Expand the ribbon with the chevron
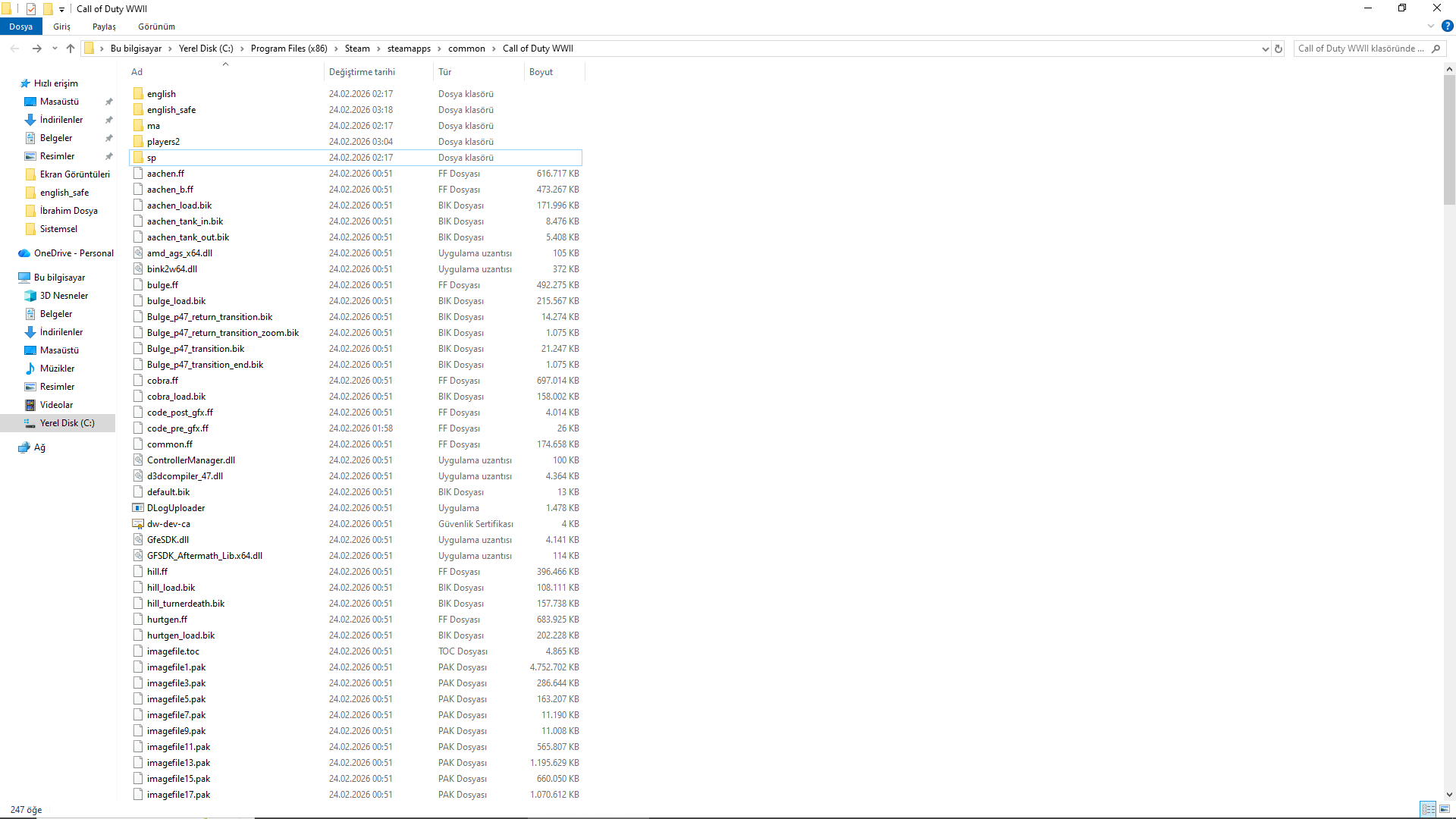 pos(1431,26)
